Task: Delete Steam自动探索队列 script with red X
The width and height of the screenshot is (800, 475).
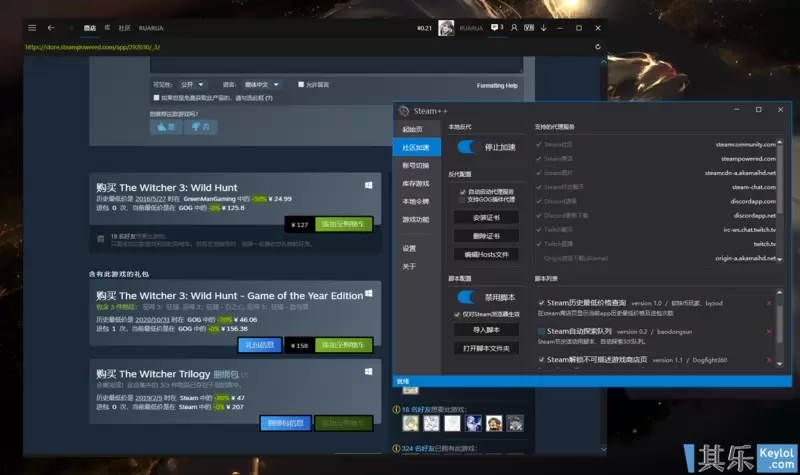Action: tap(769, 332)
